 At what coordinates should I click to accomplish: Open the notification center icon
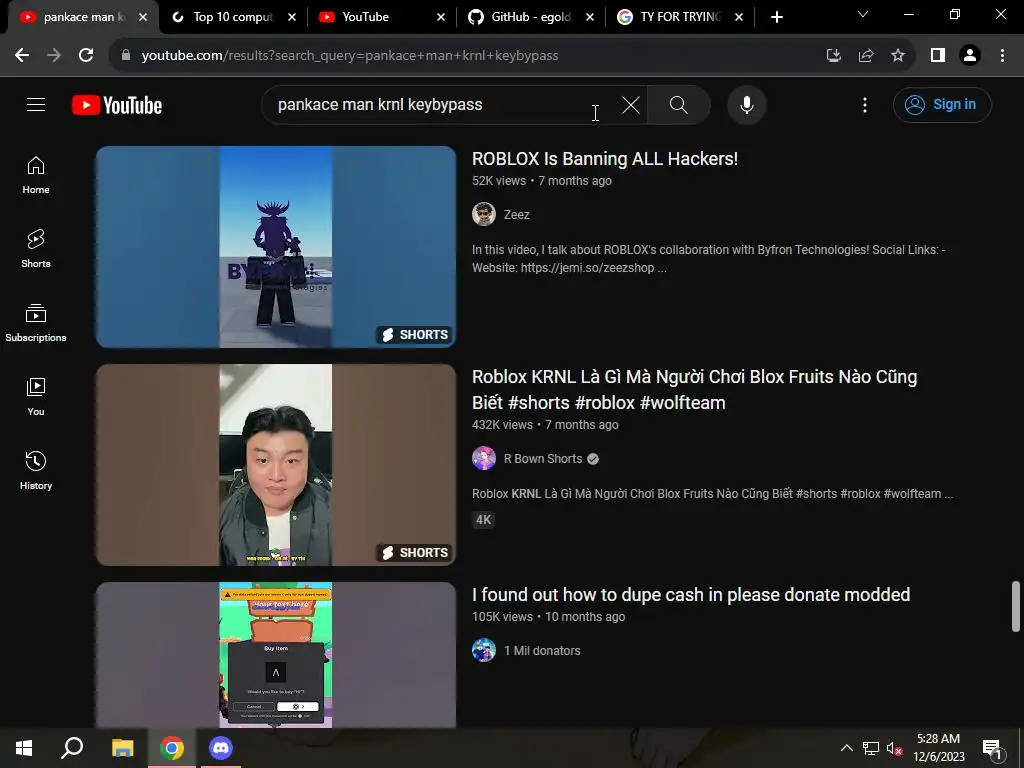(x=992, y=749)
